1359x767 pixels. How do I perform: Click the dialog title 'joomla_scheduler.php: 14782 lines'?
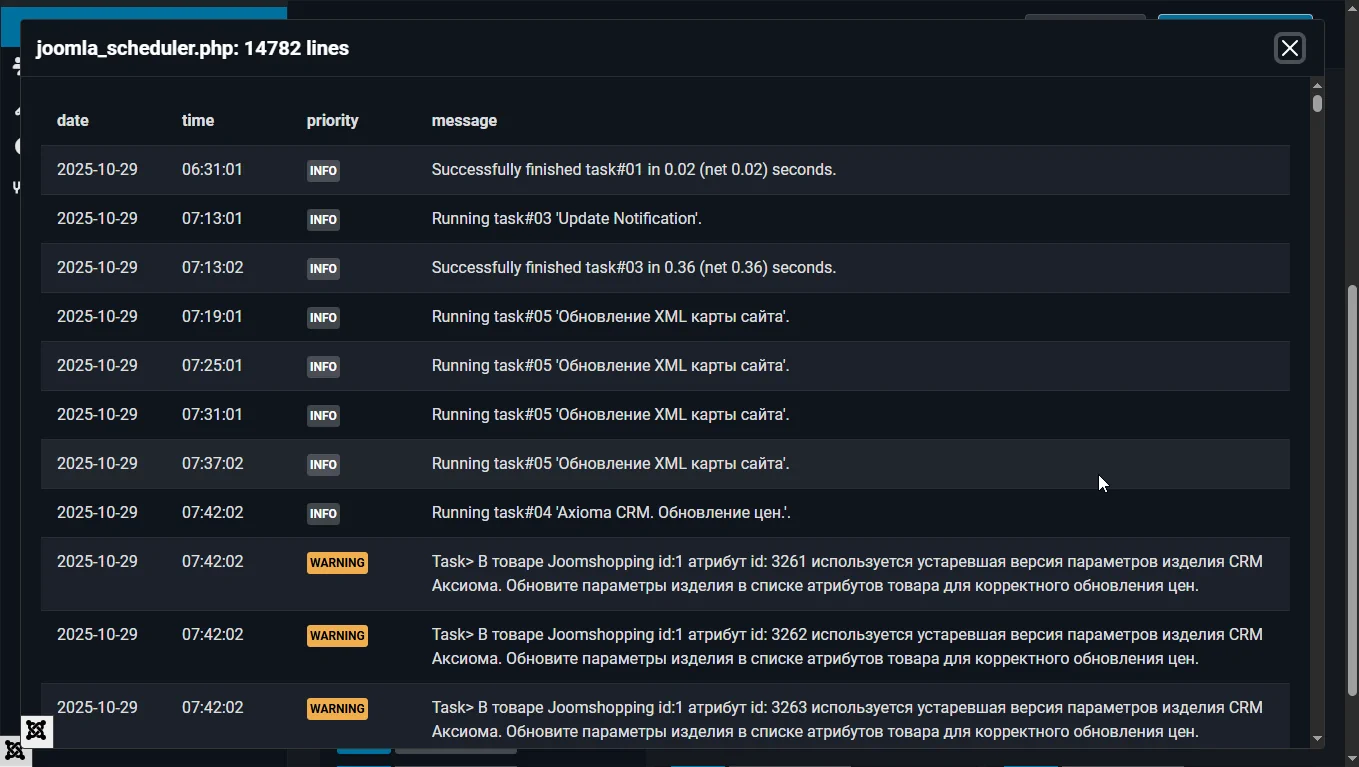coord(193,48)
